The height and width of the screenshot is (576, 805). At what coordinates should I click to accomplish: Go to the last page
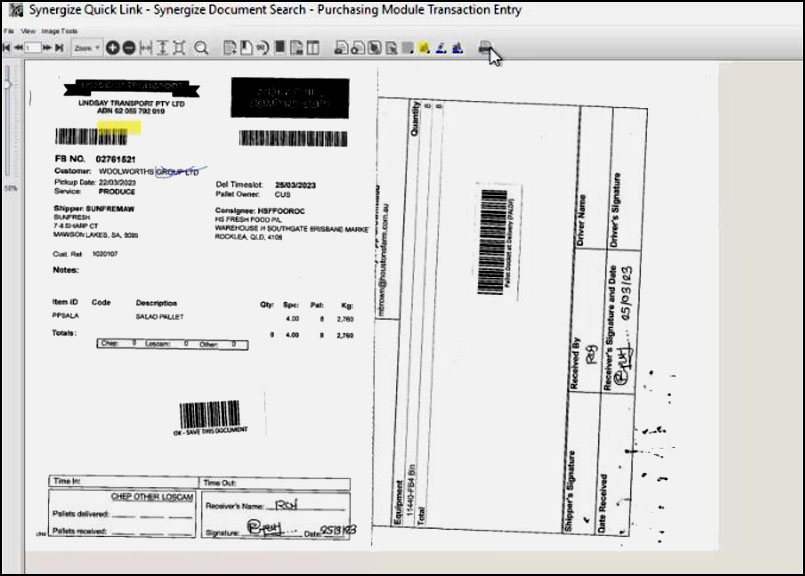tap(59, 47)
